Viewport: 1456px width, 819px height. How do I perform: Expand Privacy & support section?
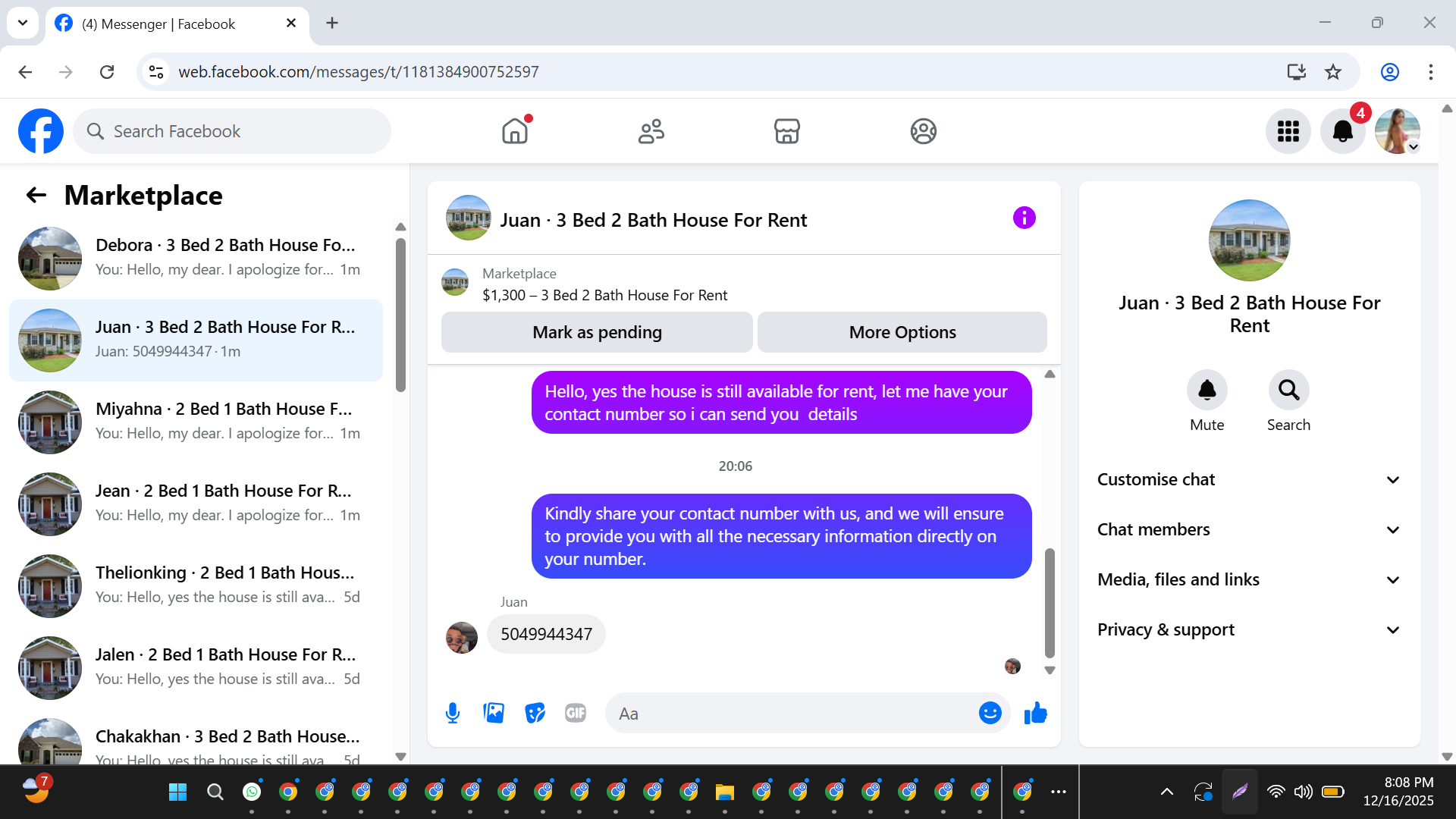[x=1250, y=630]
